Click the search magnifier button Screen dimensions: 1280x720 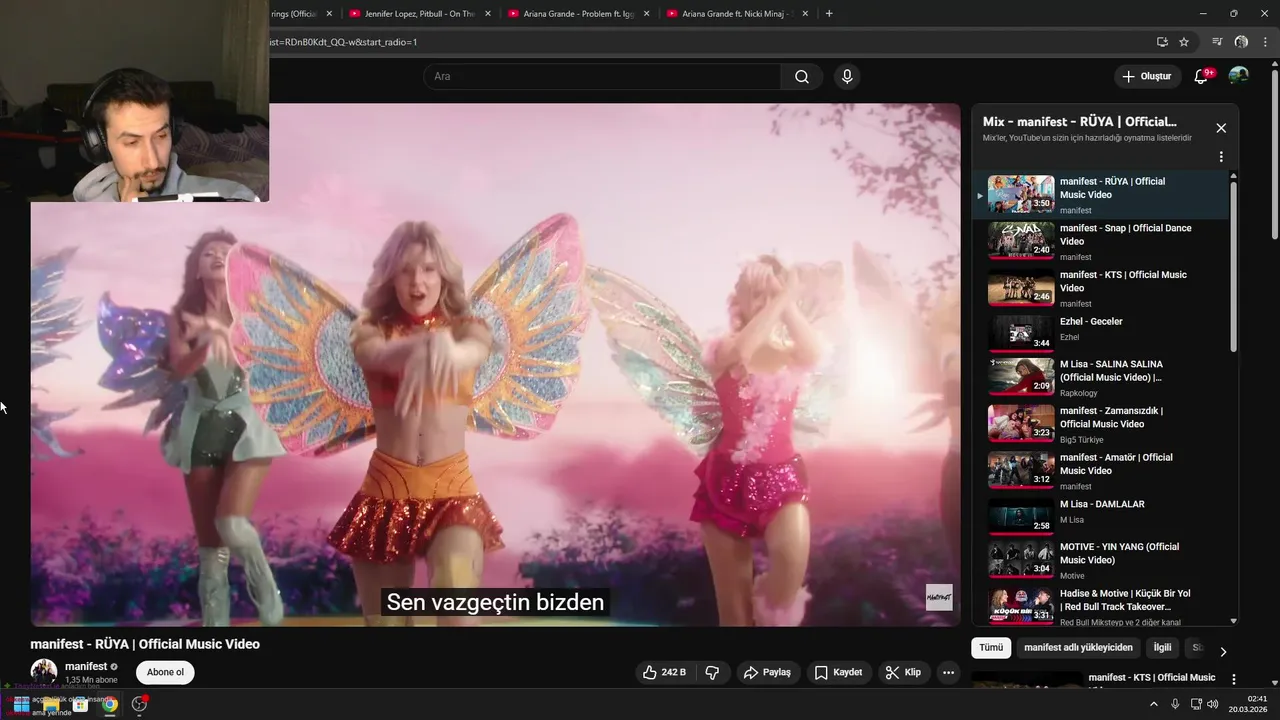click(x=802, y=77)
